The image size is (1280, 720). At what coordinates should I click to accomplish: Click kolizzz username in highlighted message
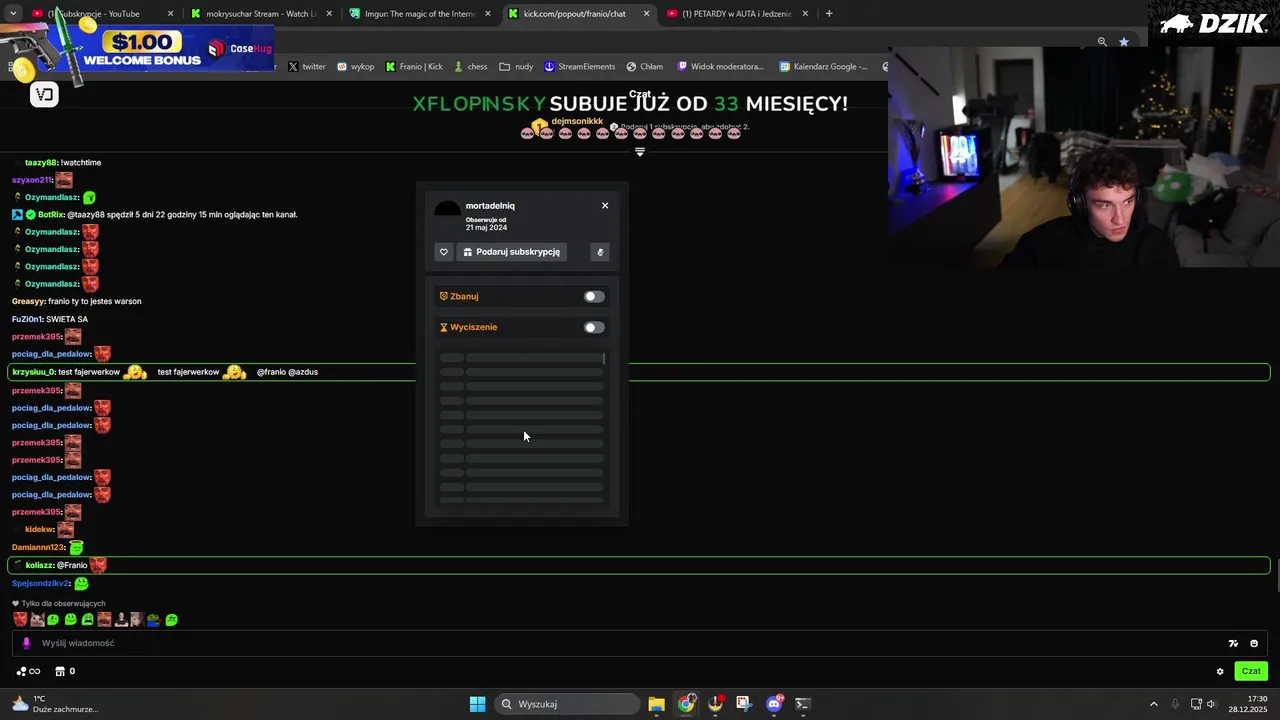pyautogui.click(x=40, y=565)
